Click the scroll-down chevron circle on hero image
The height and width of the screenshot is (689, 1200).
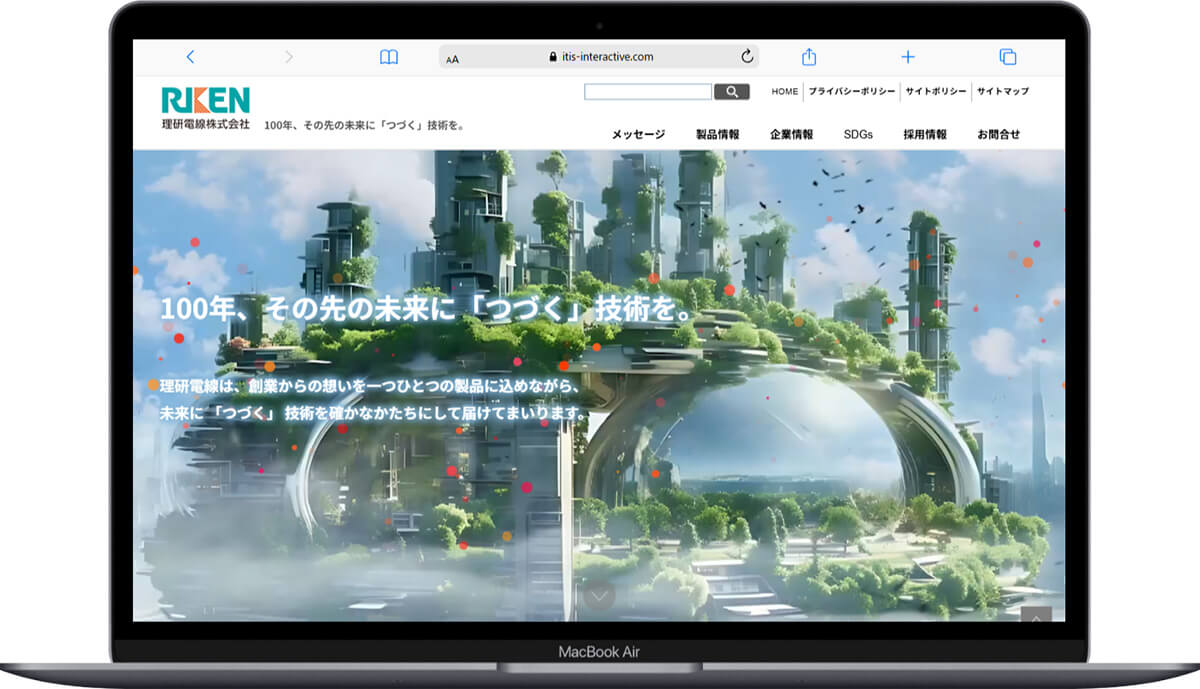tap(599, 596)
